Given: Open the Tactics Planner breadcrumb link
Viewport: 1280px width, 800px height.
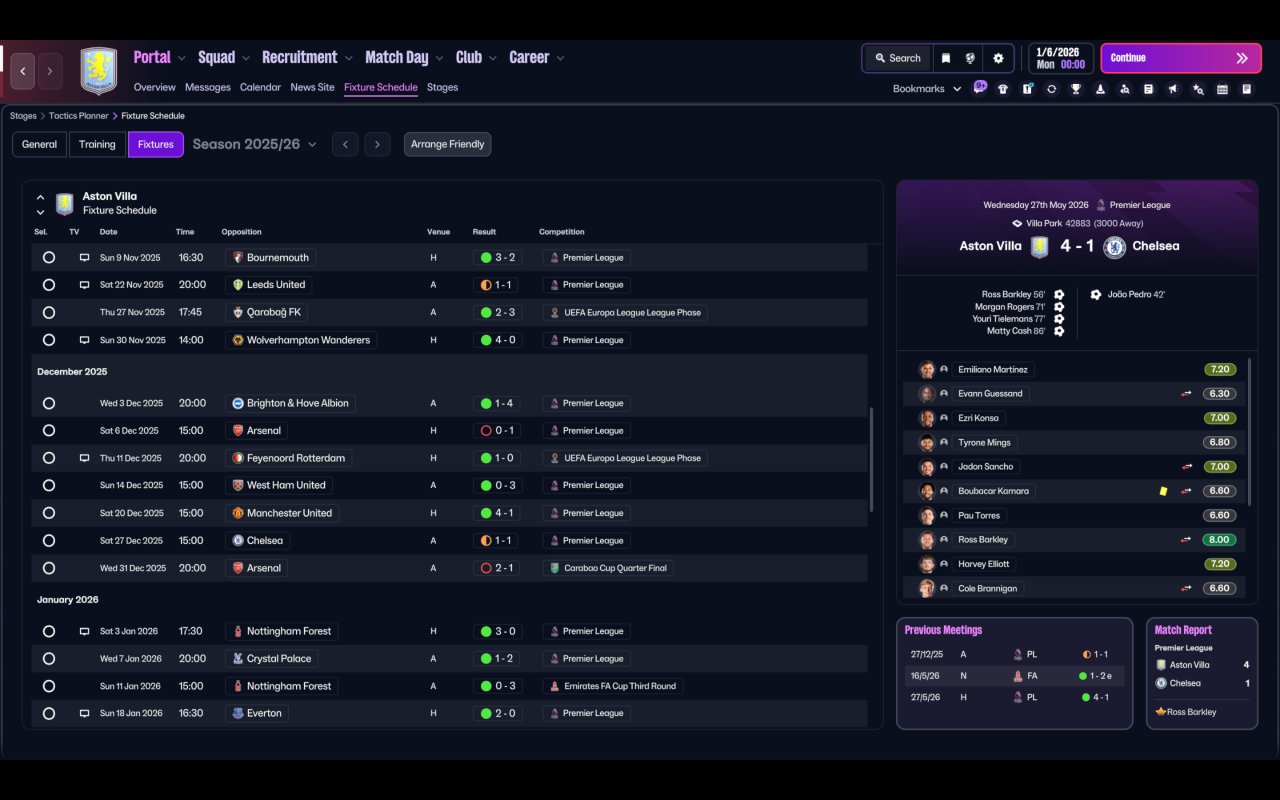Looking at the screenshot, I should (79, 116).
